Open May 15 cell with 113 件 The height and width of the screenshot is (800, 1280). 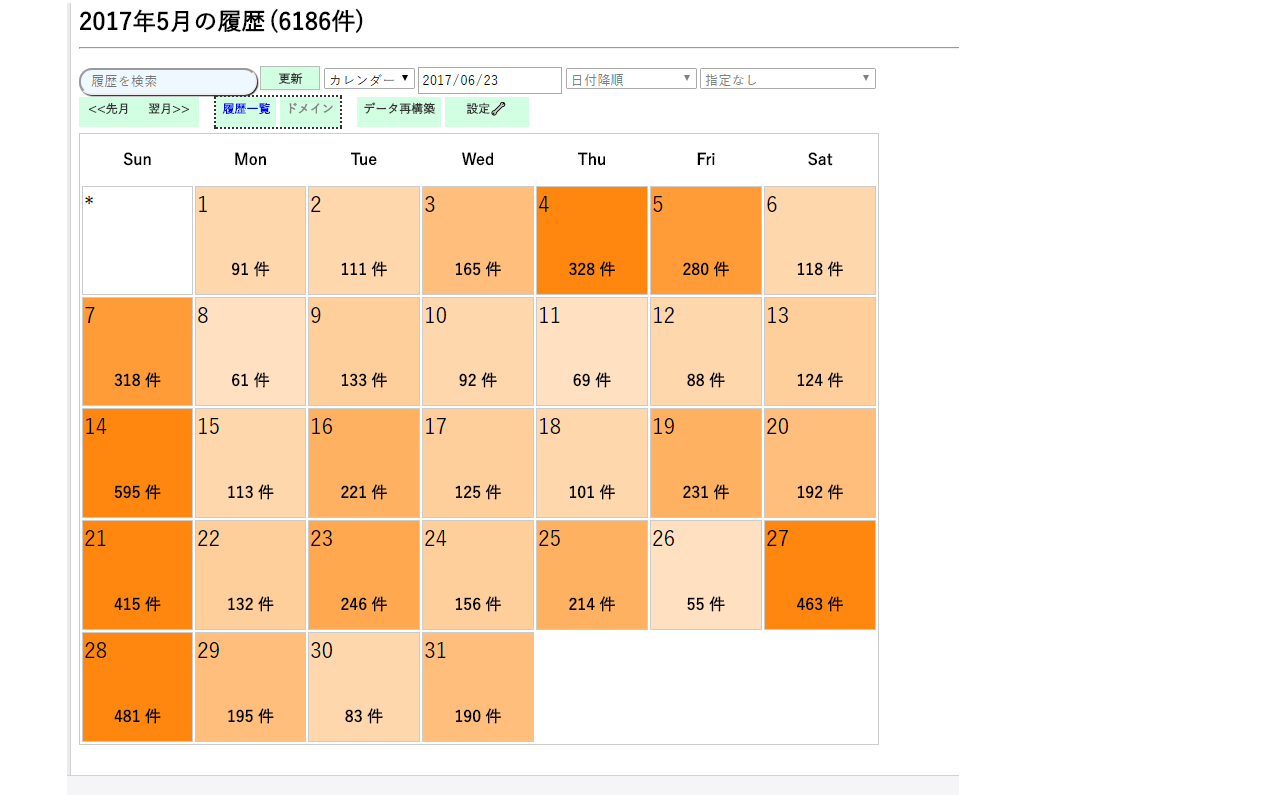[250, 463]
